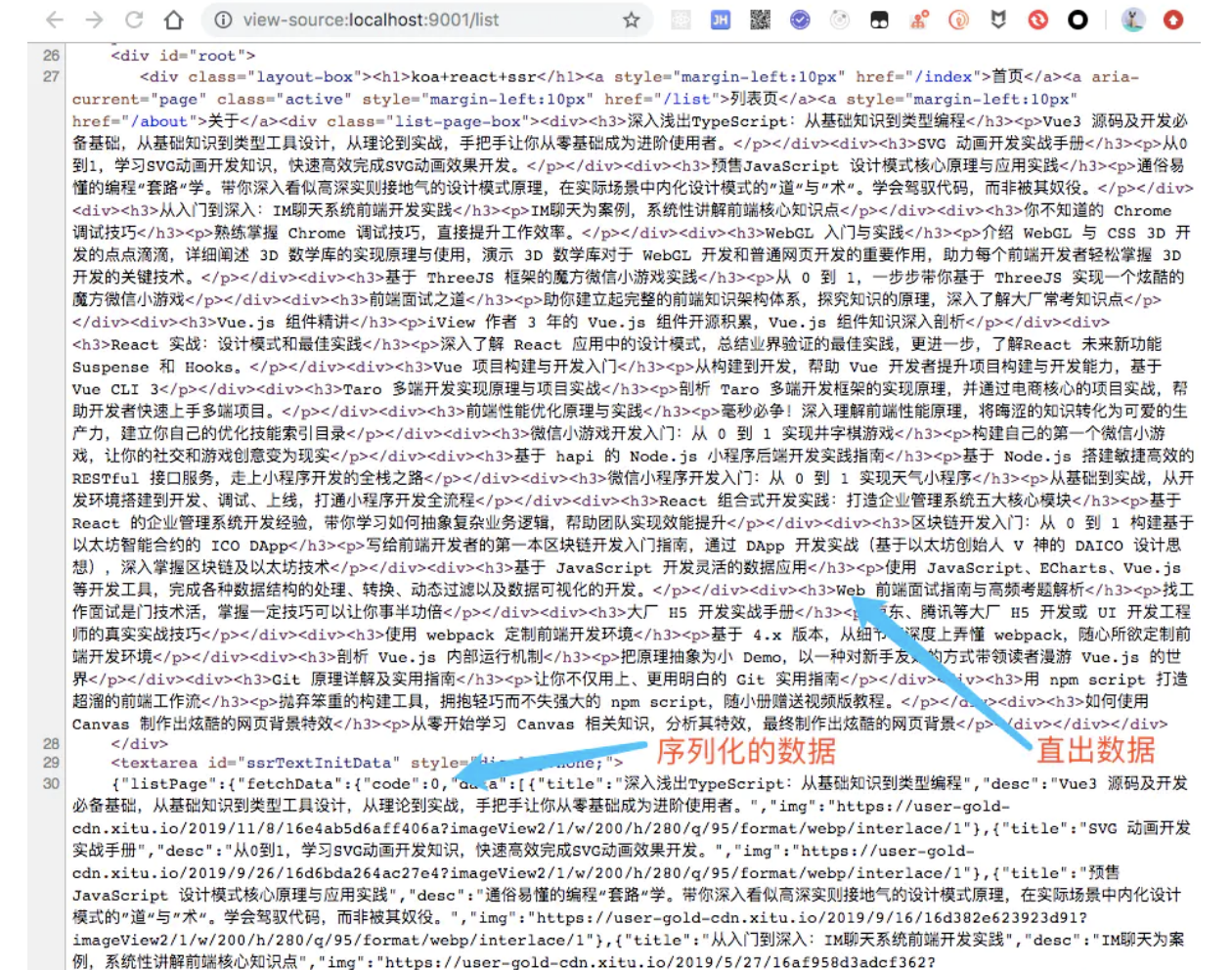Click the black circle extension icon
This screenshot has height=970, width=1232.
(1078, 20)
